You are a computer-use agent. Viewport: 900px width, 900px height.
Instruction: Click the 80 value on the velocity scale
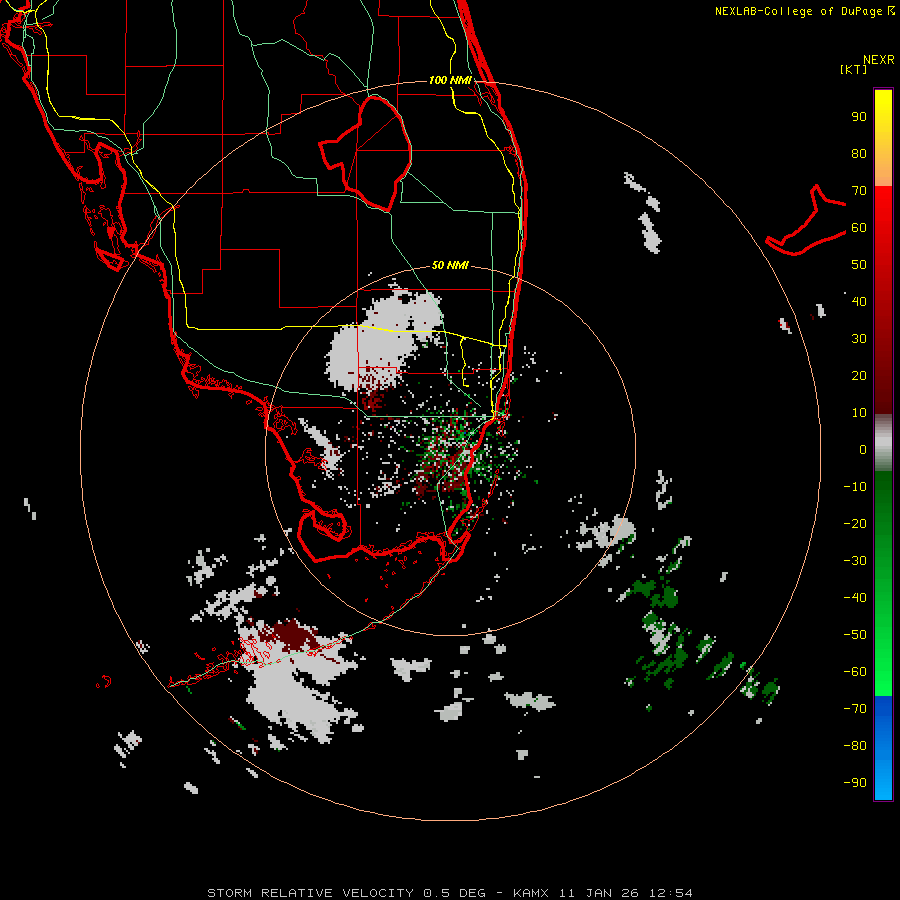859,153
